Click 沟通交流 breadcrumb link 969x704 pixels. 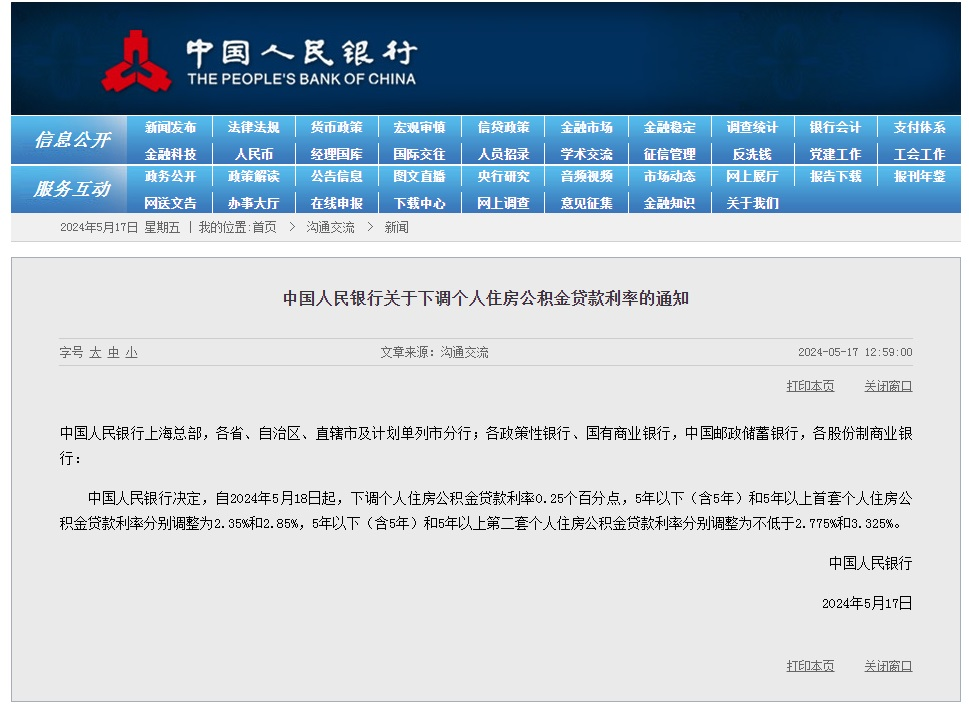coord(330,227)
